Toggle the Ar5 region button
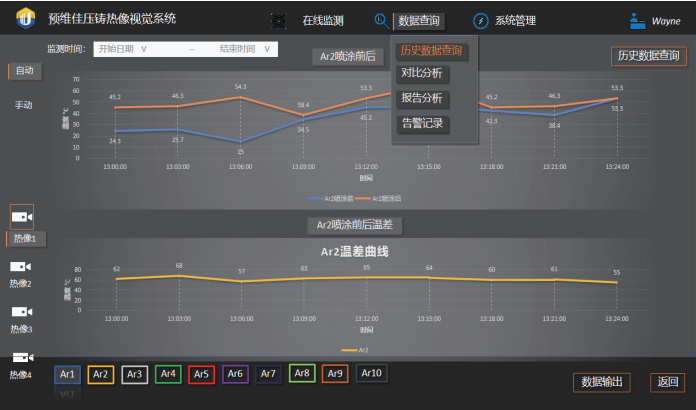The image size is (696, 410). (x=202, y=375)
